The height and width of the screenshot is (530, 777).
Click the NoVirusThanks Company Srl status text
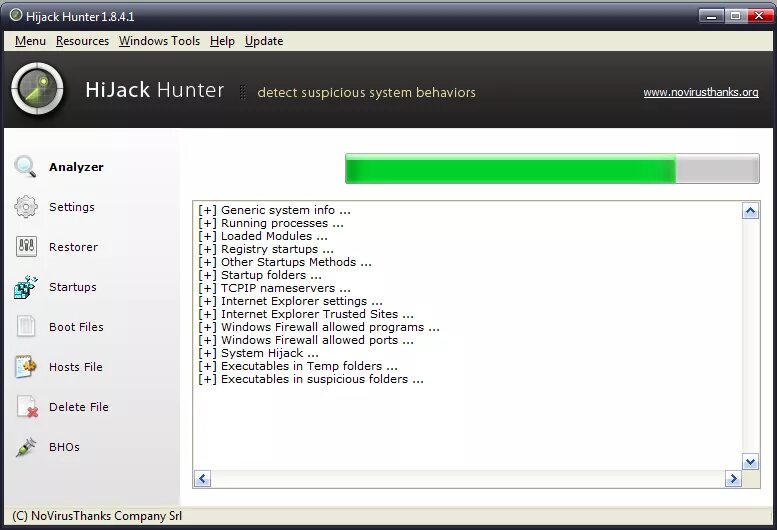click(97, 516)
